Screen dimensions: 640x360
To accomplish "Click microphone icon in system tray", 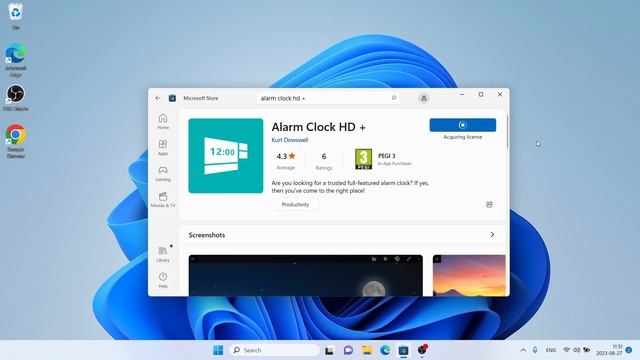I will tap(535, 350).
